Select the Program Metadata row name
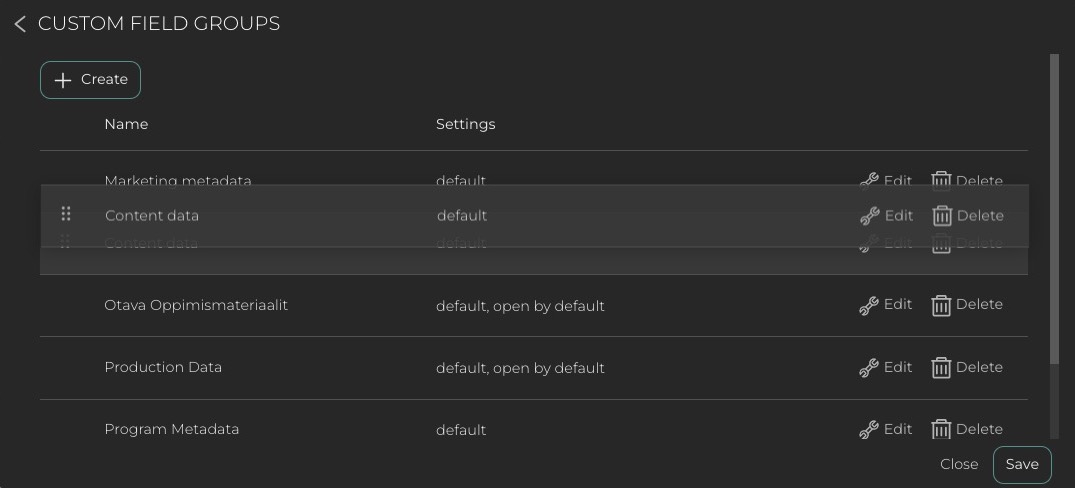 pos(172,429)
